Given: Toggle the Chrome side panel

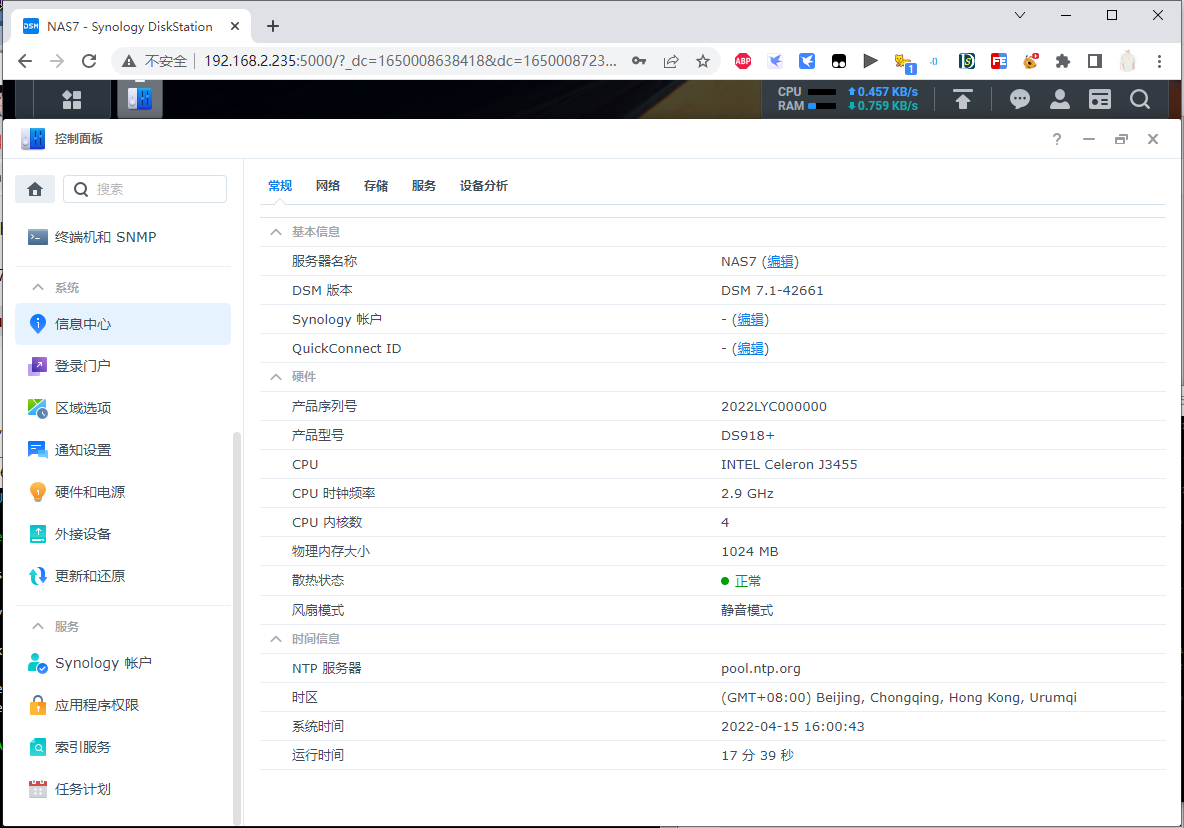Looking at the screenshot, I should coord(1095,61).
